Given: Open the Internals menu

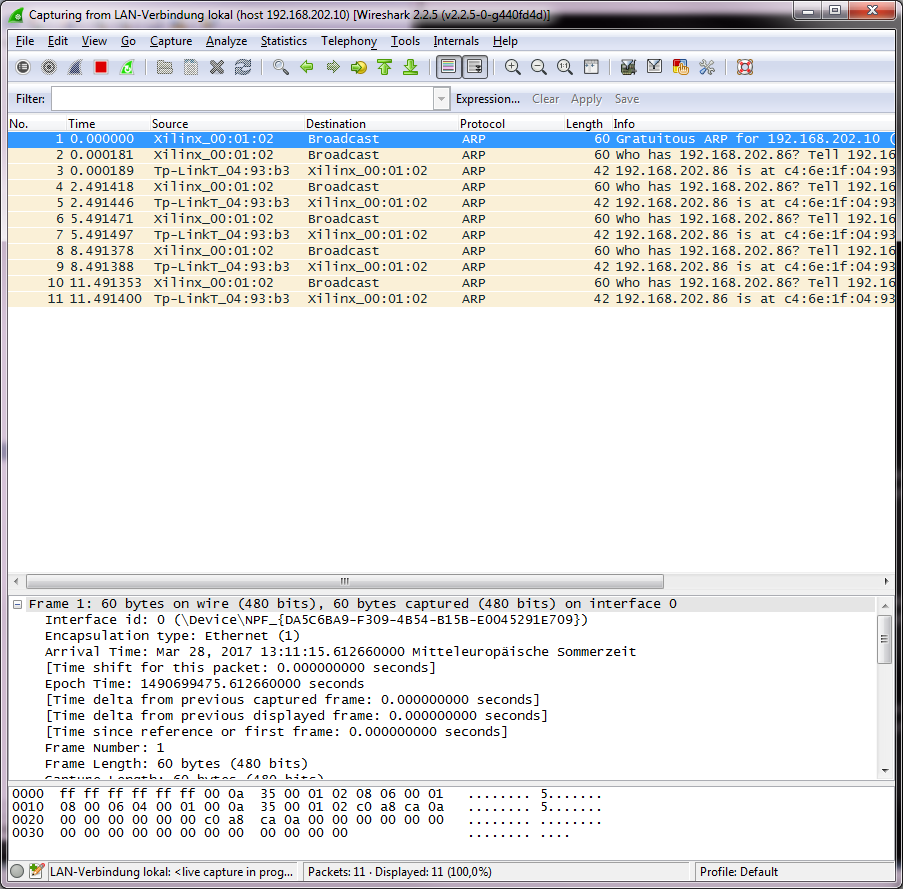Looking at the screenshot, I should click(x=456, y=41).
